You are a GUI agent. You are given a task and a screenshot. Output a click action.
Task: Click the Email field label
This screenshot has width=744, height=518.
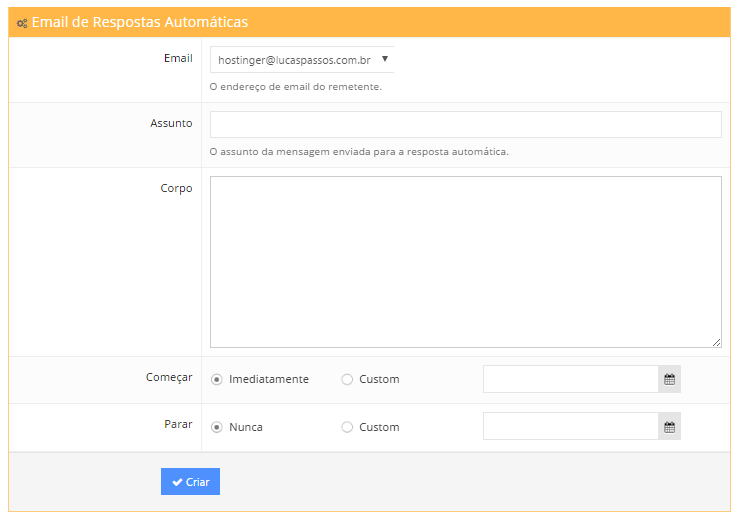pos(178,58)
